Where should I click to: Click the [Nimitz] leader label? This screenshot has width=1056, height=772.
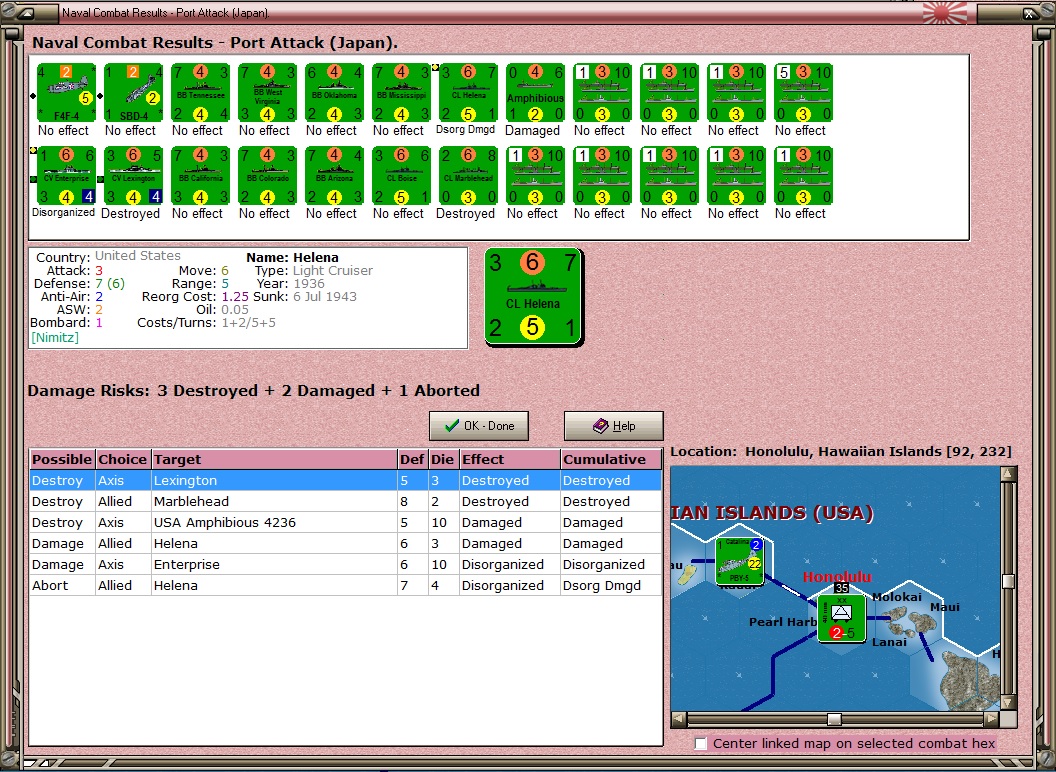pyautogui.click(x=55, y=337)
